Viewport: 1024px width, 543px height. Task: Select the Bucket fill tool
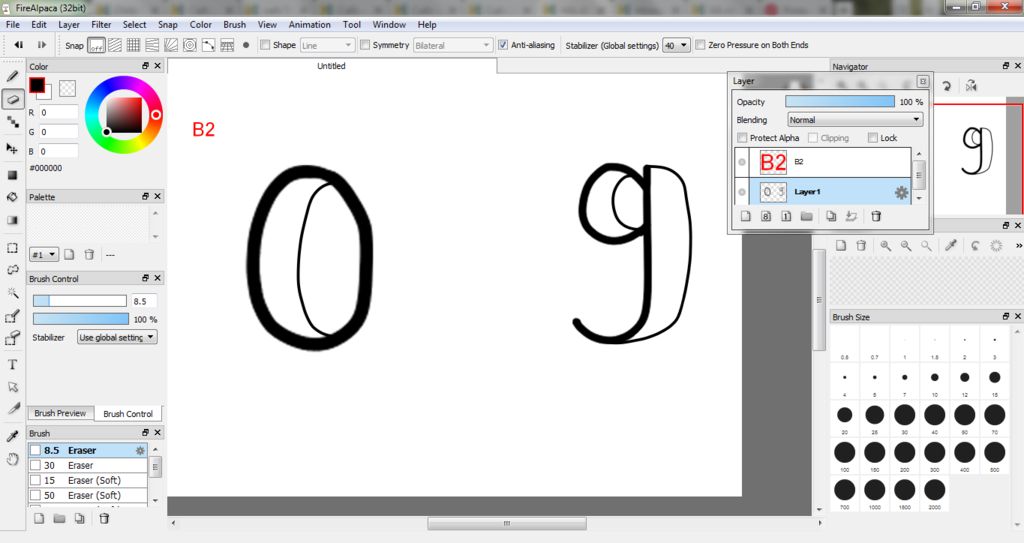click(x=12, y=197)
